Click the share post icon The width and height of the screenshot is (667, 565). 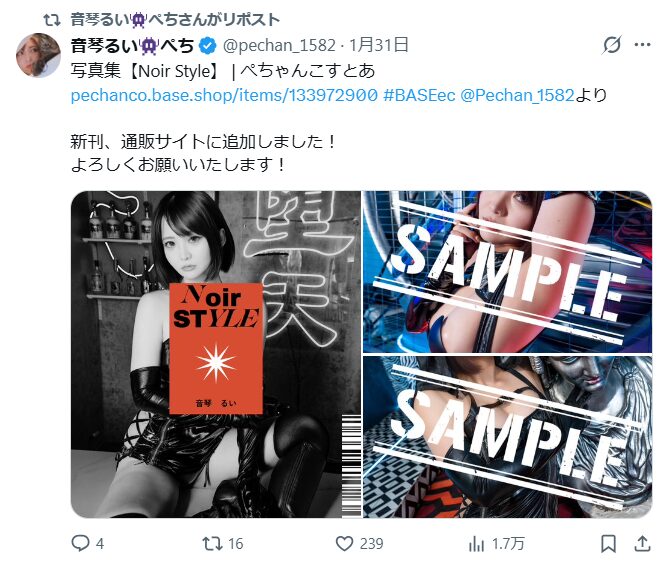click(x=642, y=543)
